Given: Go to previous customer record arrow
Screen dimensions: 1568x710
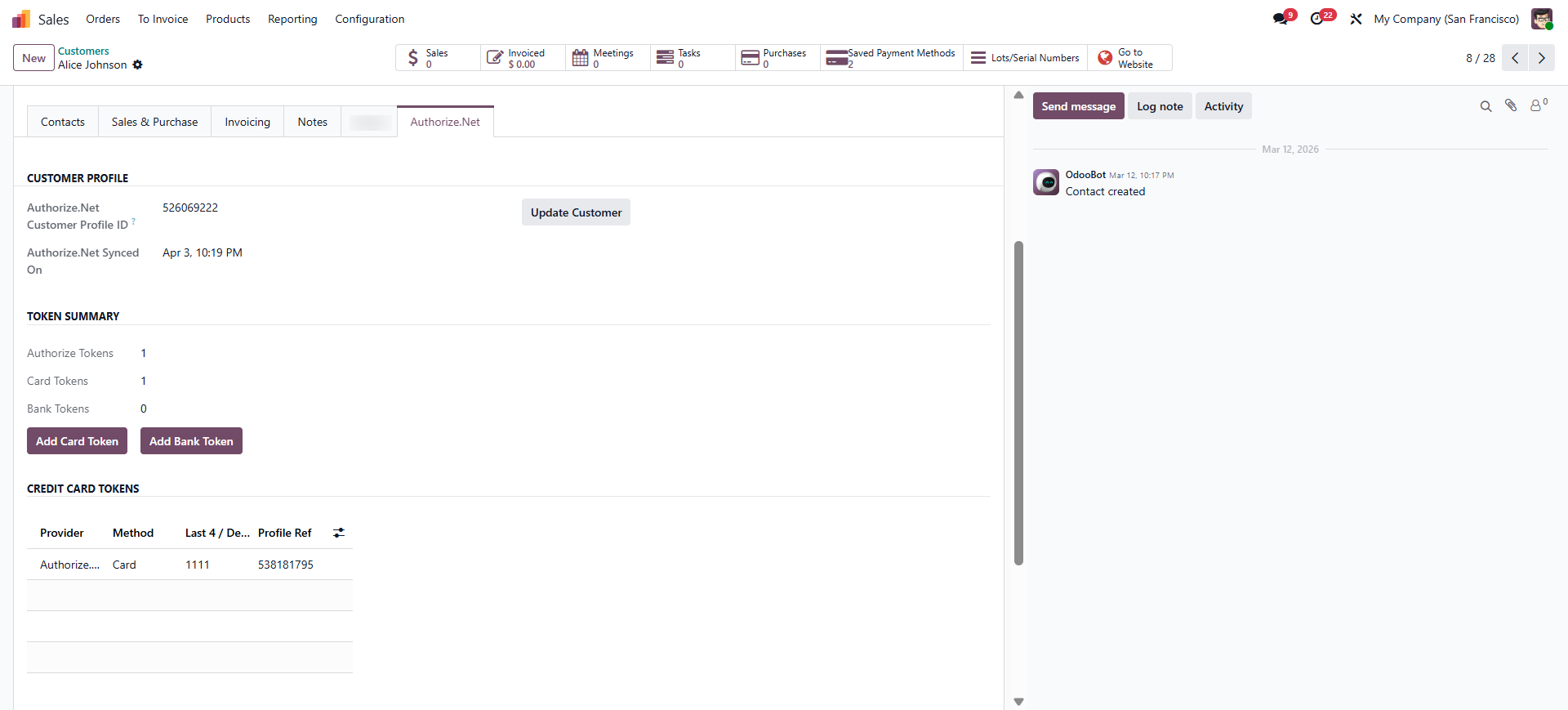Looking at the screenshot, I should coord(1515,58).
